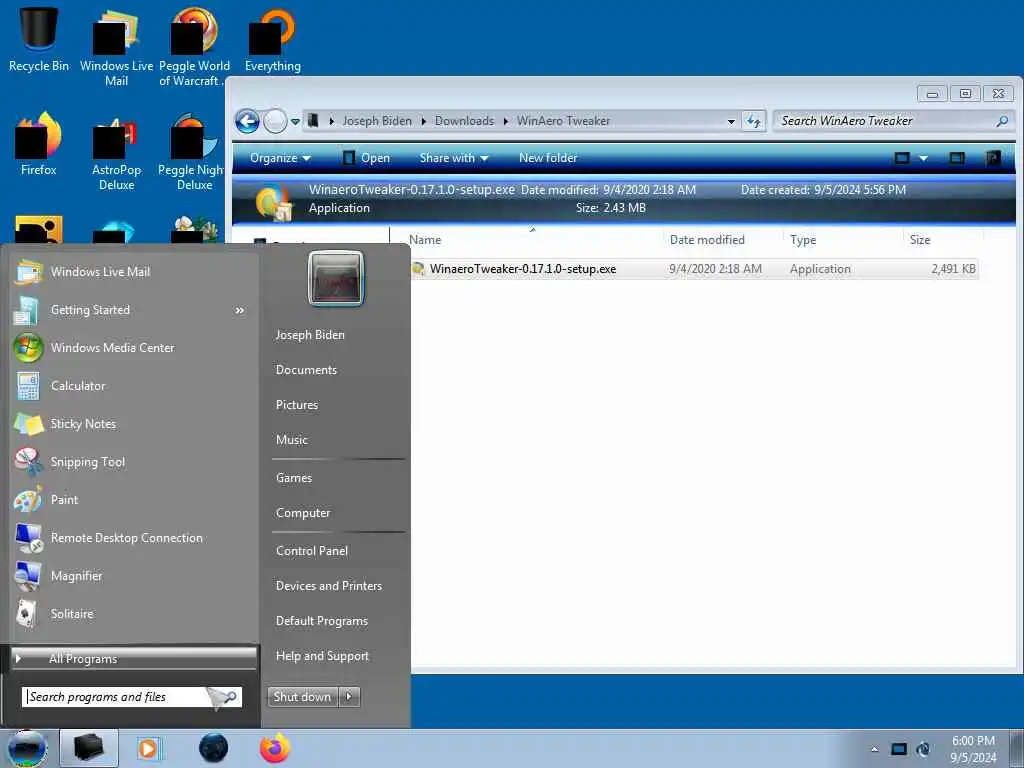
Task: Expand the view options dropdown arrow
Action: [x=923, y=158]
